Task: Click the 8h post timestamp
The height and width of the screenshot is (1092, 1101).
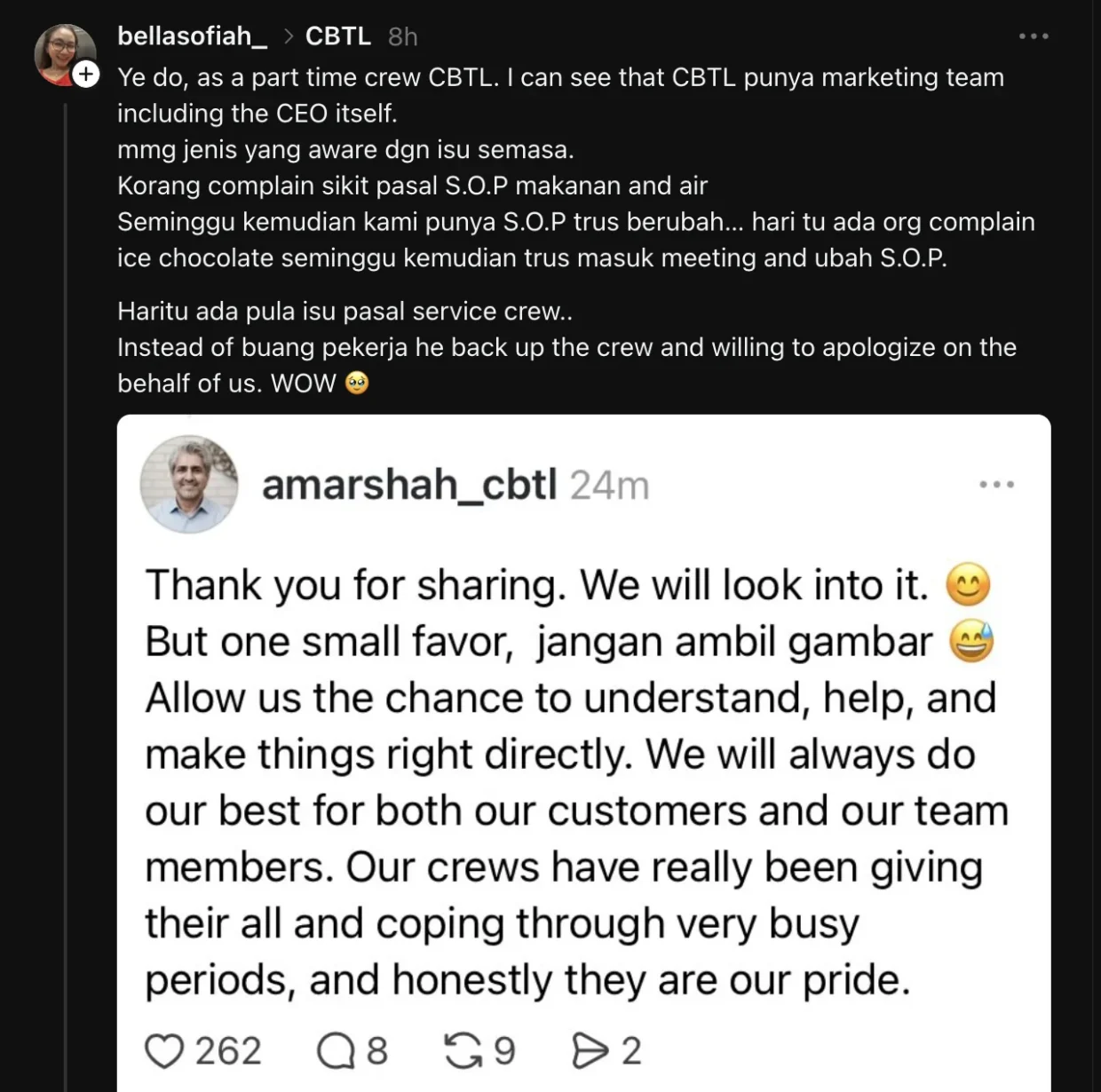Action: (402, 36)
